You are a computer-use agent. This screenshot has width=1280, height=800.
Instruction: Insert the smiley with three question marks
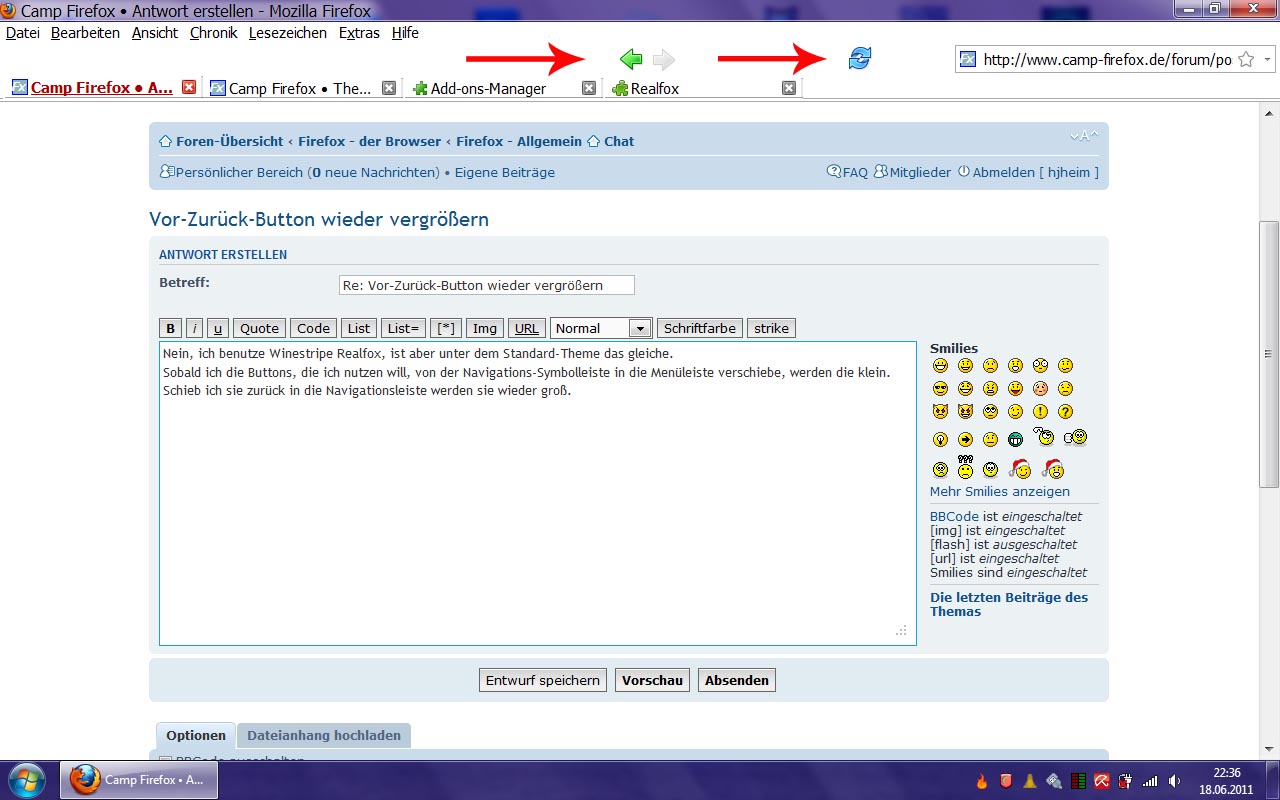(x=965, y=466)
